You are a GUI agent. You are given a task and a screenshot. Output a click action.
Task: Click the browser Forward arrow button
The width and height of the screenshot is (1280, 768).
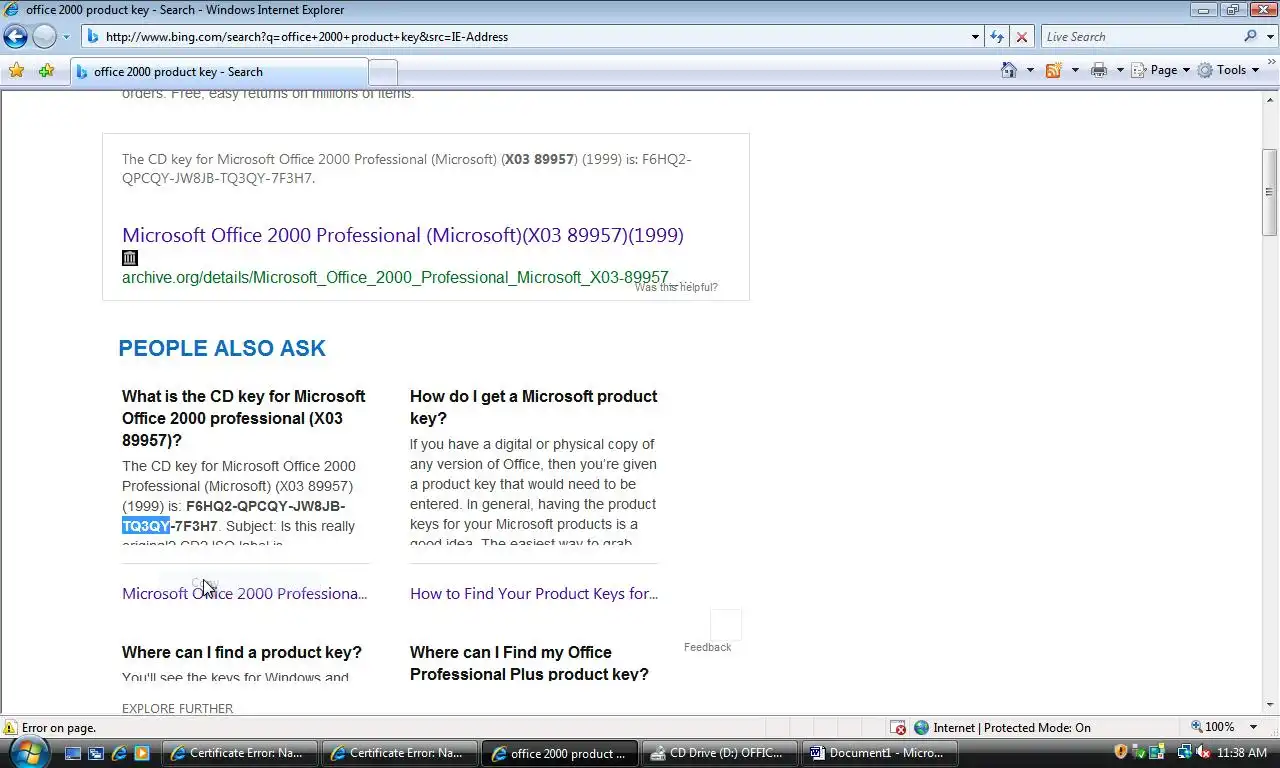pyautogui.click(x=44, y=37)
